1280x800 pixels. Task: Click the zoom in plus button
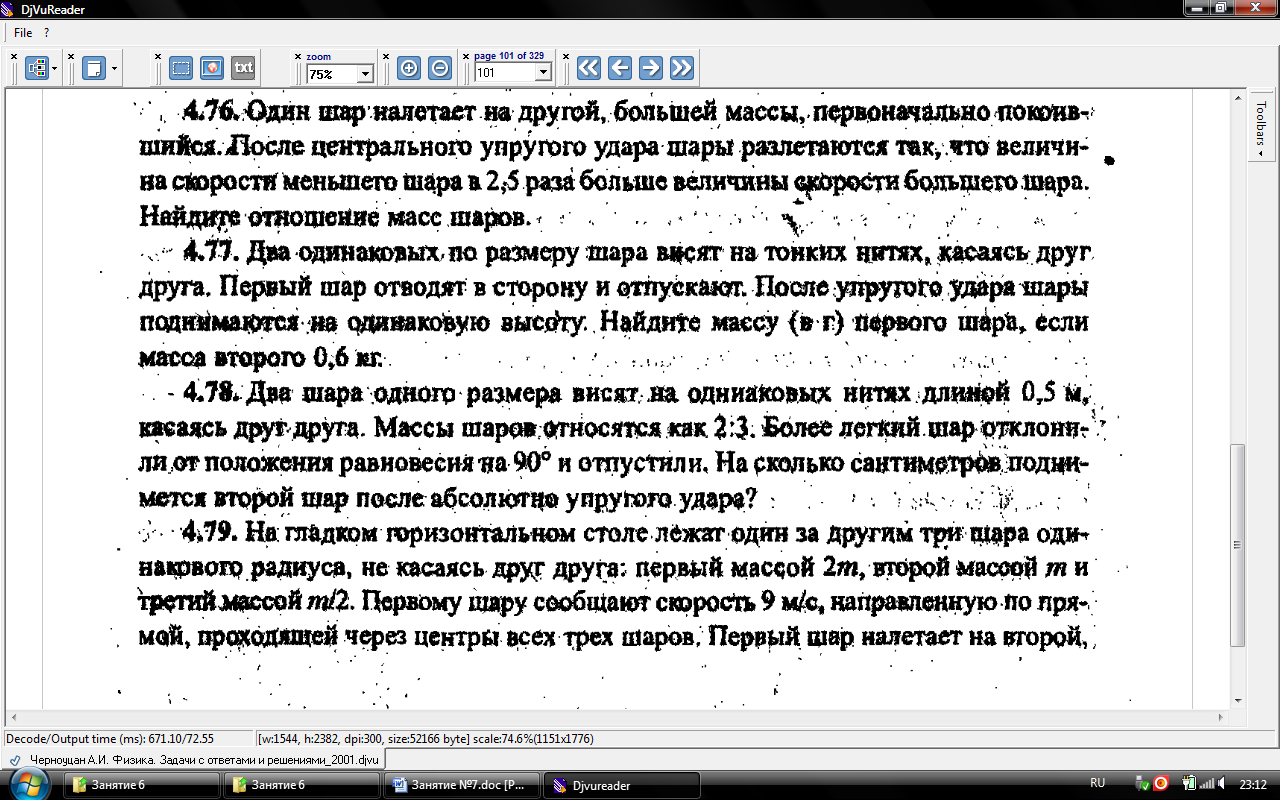[408, 68]
